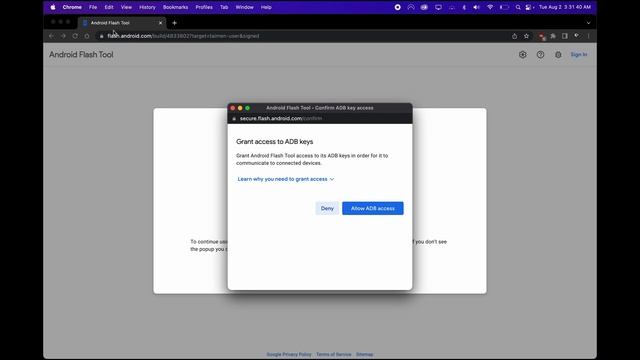Close the ADB key access popup window
The height and width of the screenshot is (360, 640).
coord(233,108)
